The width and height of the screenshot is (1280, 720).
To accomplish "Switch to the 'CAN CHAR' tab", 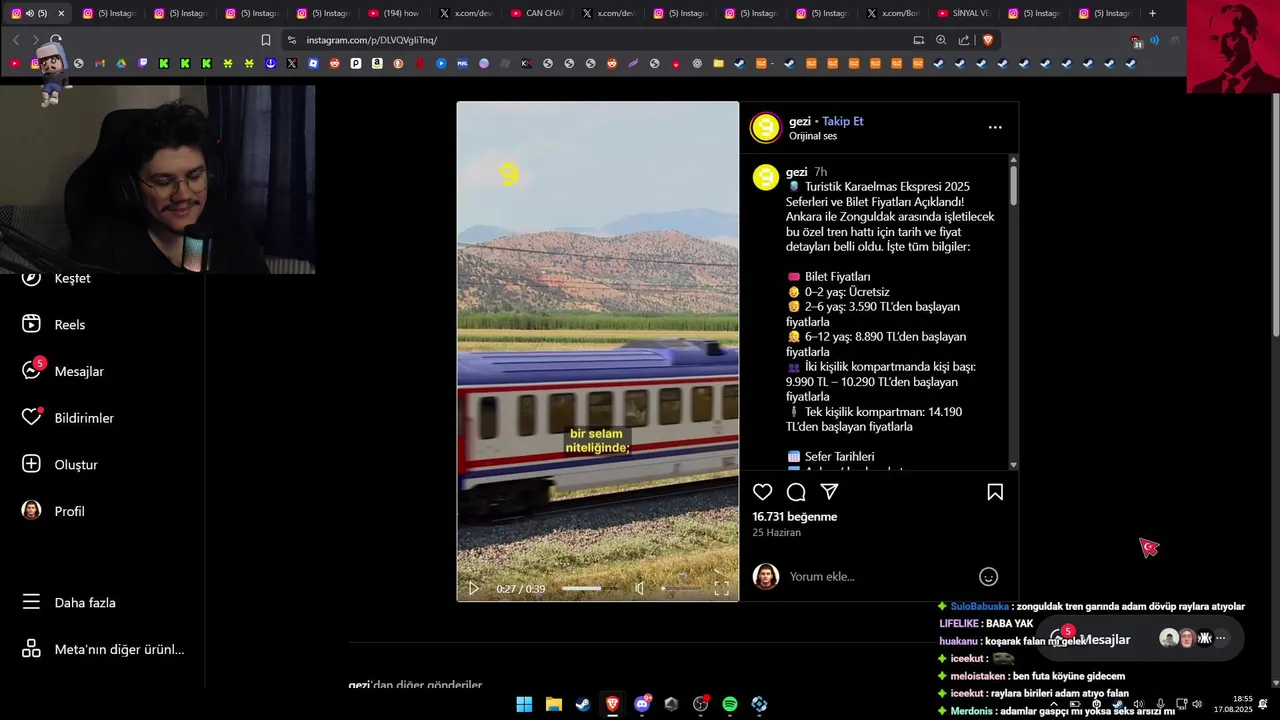I will (537, 13).
